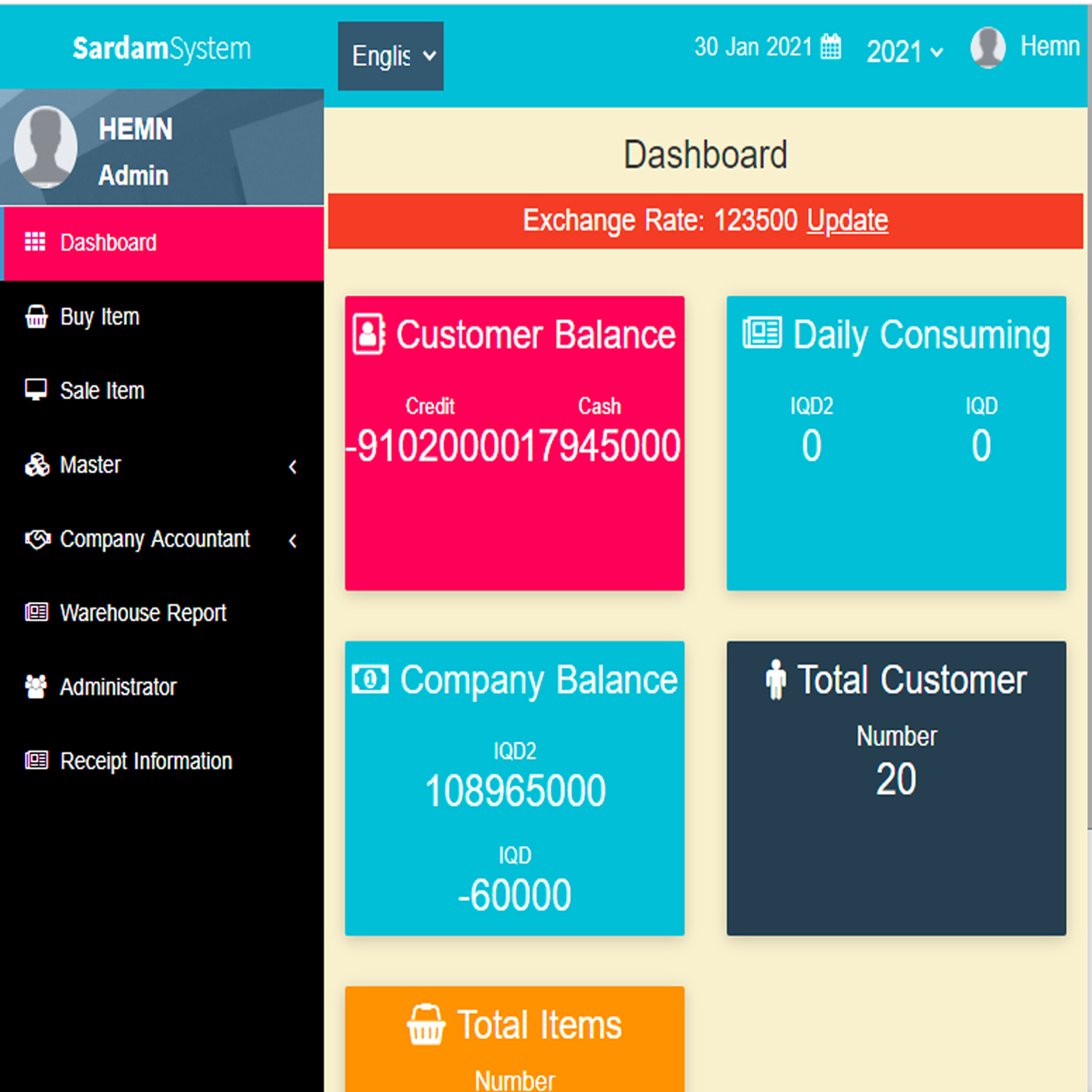Click the Sale Item monitor icon
The image size is (1092, 1092).
pos(35,390)
